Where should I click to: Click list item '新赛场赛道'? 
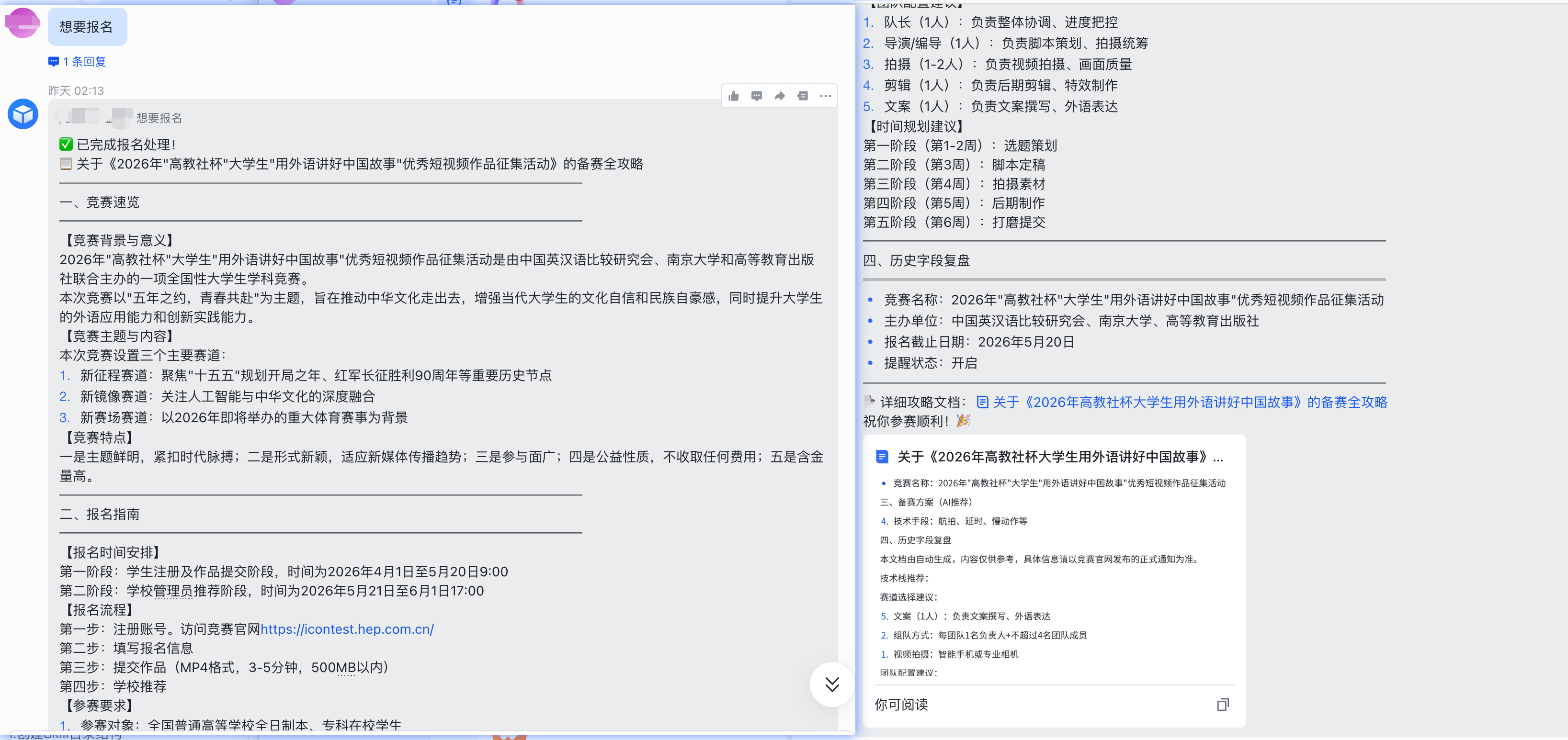tap(234, 417)
